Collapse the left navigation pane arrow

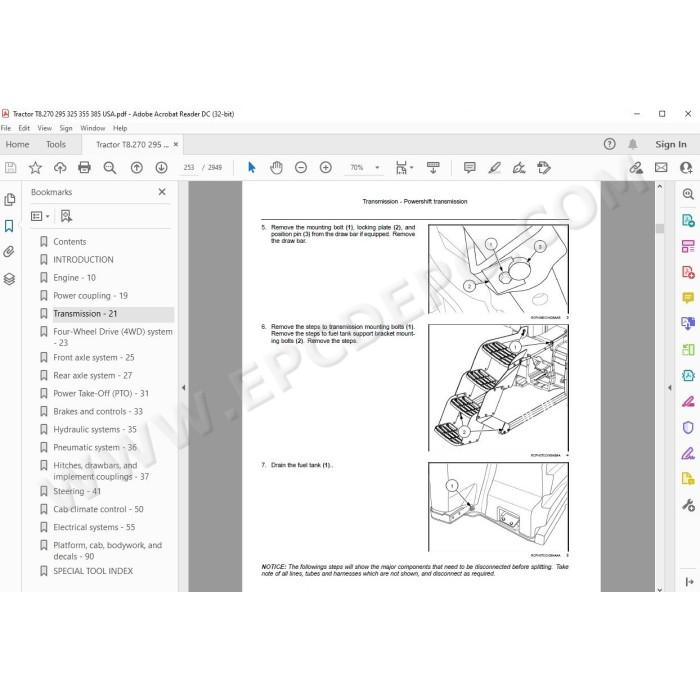(183, 388)
